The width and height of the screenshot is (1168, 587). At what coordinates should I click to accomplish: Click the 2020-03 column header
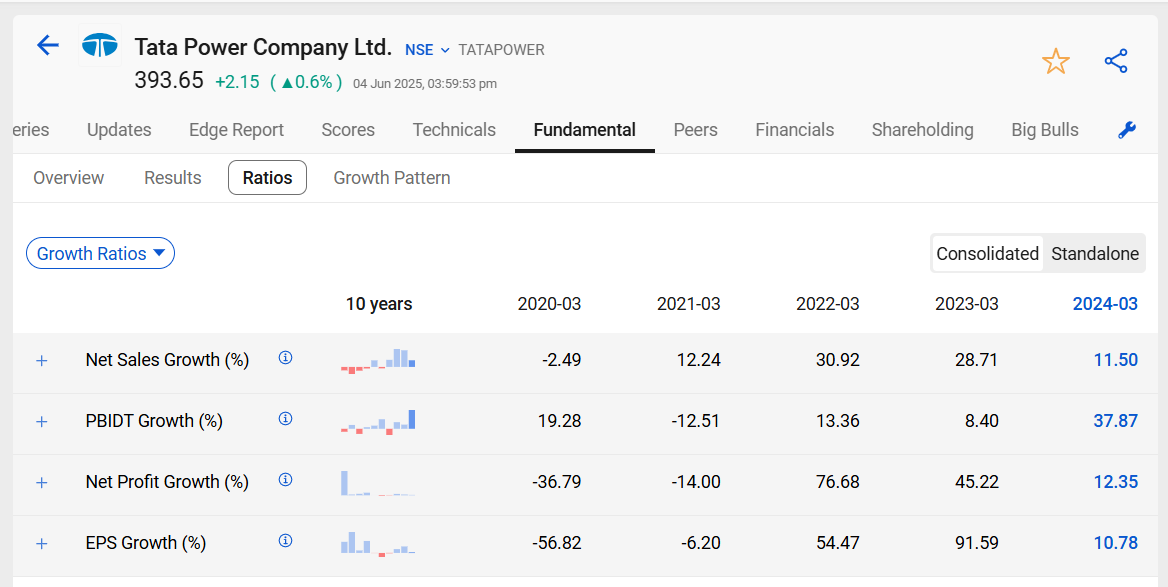click(549, 304)
